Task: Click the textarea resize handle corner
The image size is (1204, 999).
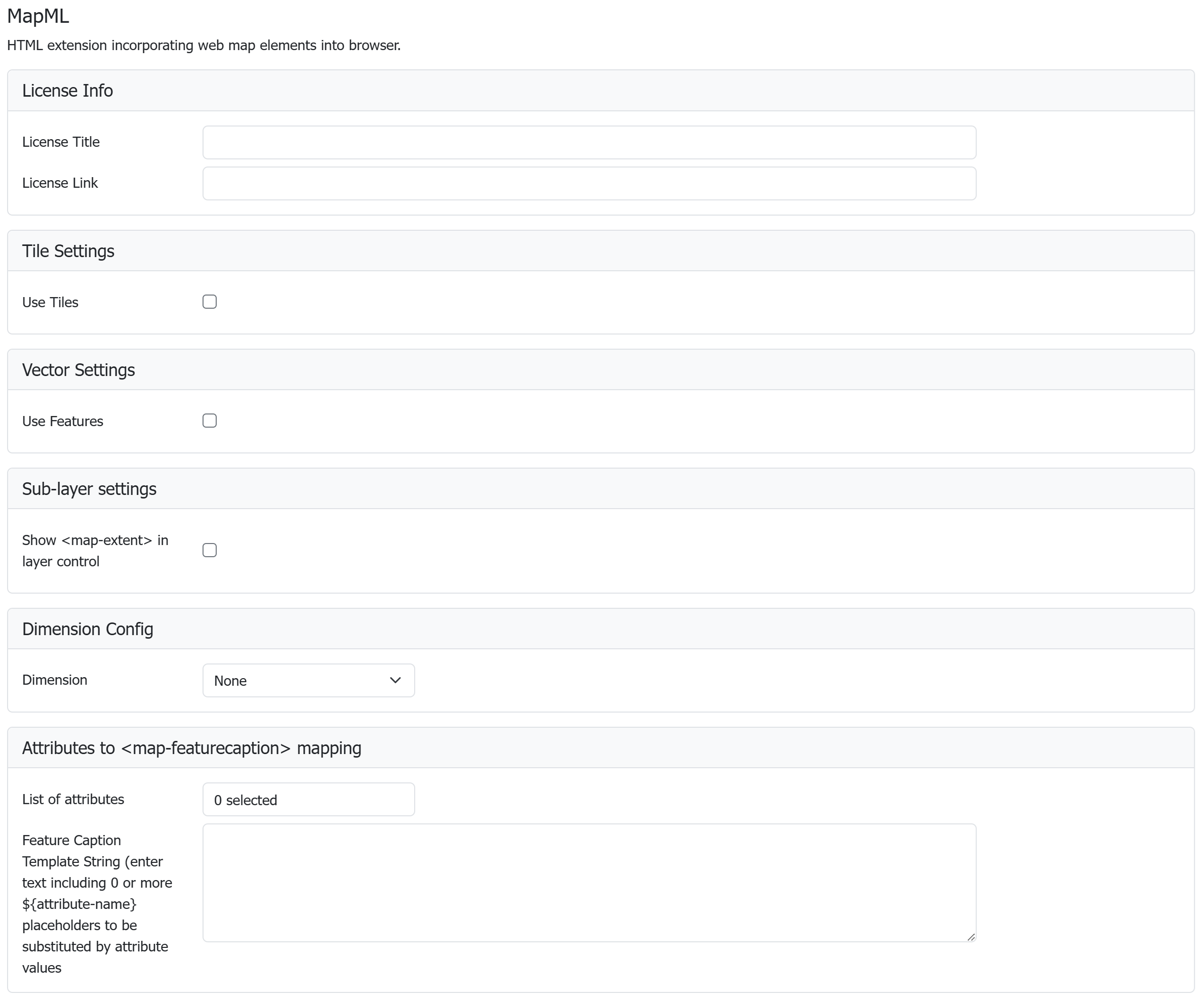Action: point(971,937)
